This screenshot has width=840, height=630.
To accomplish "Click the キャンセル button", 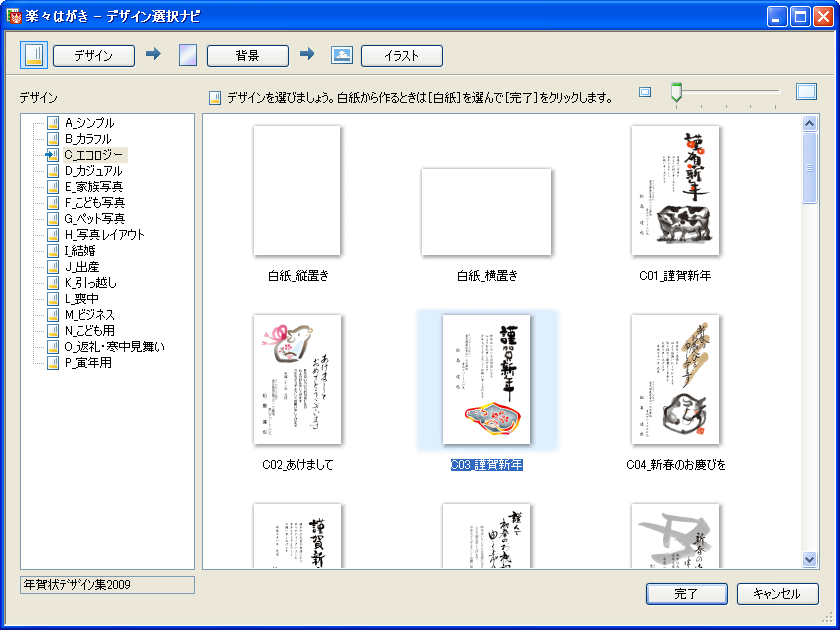I will point(778,594).
